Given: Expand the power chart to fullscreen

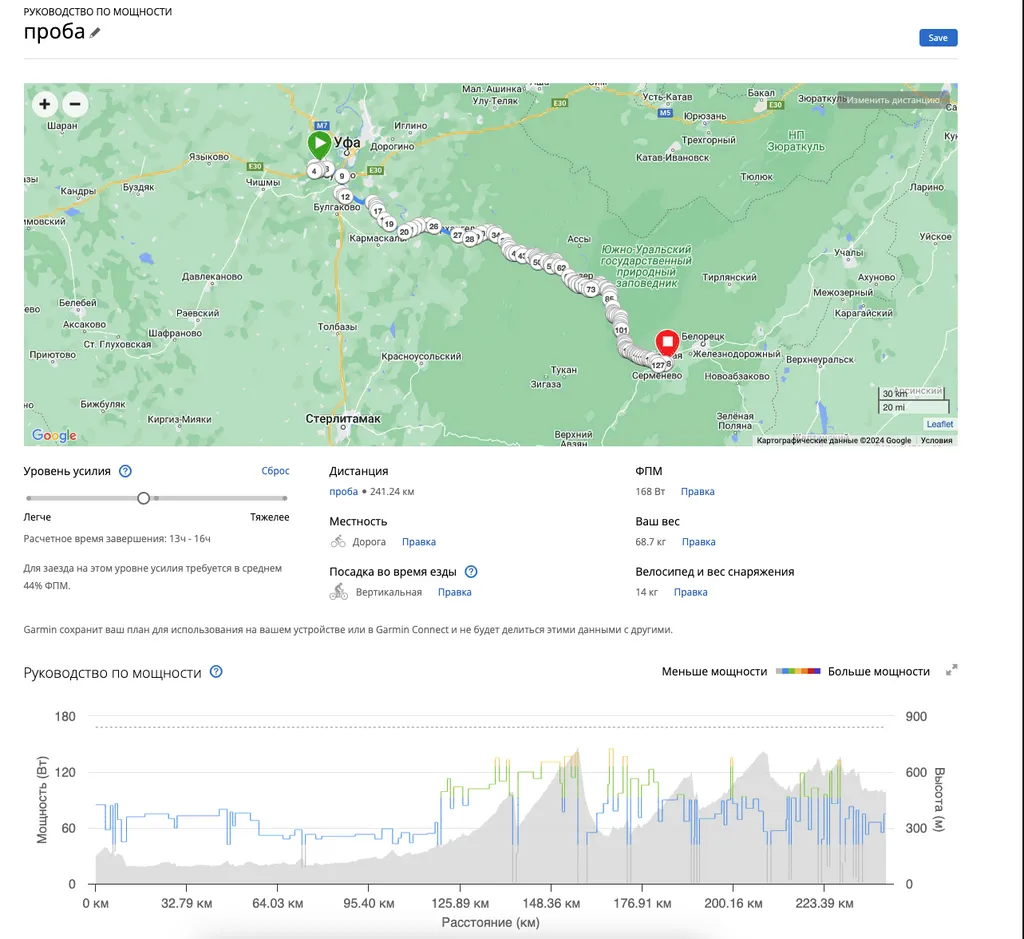Looking at the screenshot, I should coord(952,671).
